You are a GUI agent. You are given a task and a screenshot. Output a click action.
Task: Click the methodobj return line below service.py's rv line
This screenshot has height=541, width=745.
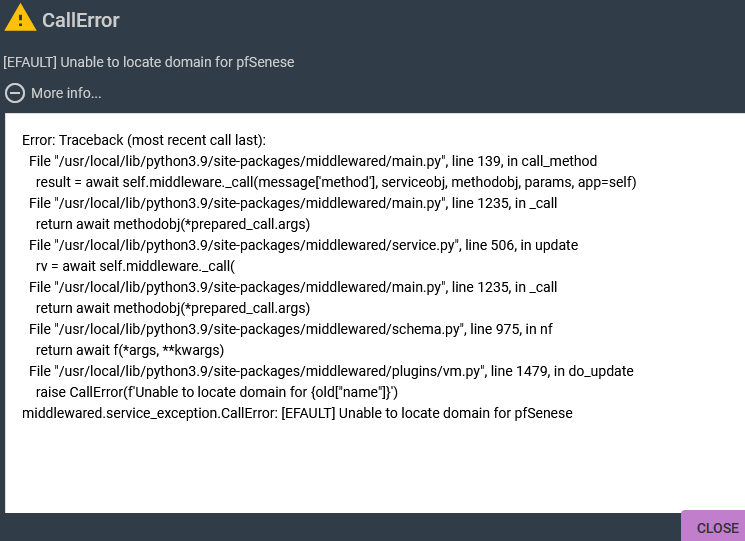[x=173, y=308]
